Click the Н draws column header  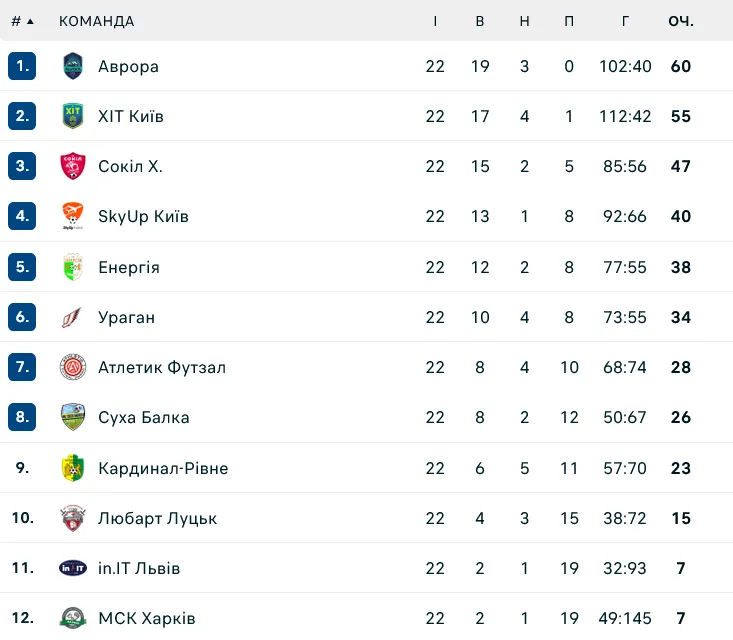tap(525, 21)
